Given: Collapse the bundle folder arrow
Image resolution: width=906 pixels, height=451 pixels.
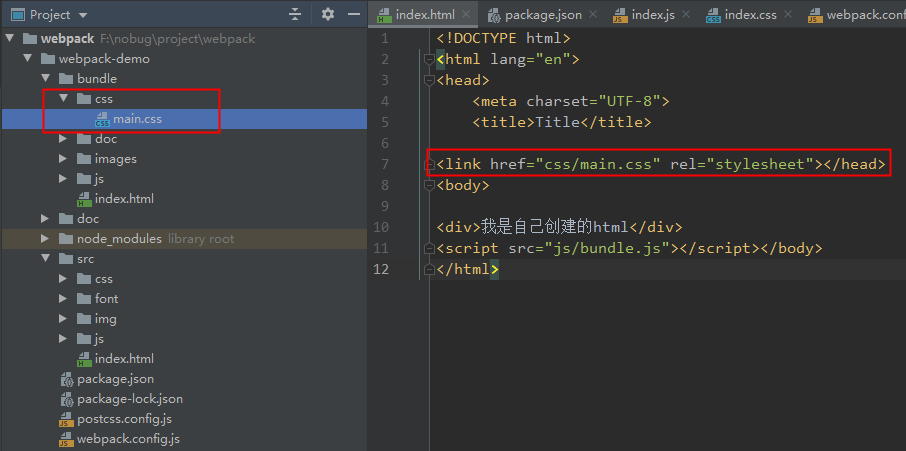Looking at the screenshot, I should (x=45, y=79).
